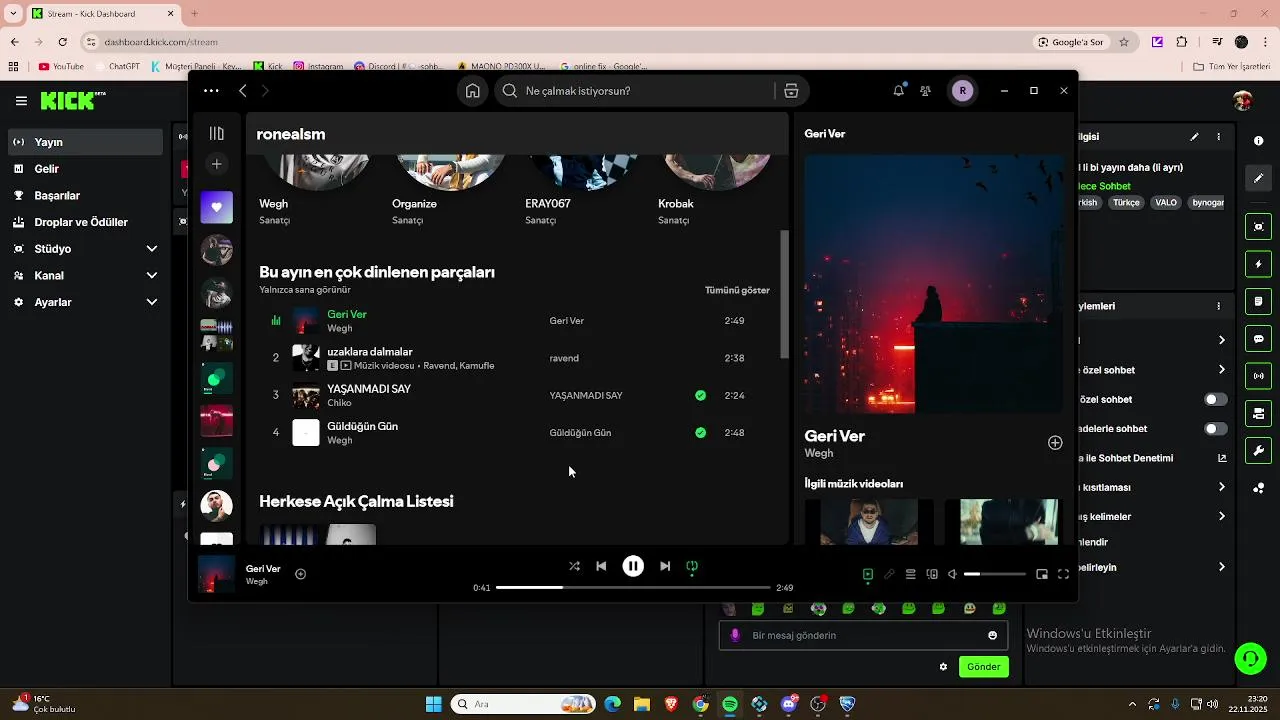This screenshot has width=1280, height=720.
Task: Expand the kelimeler row chevron in Kick
Action: (x=1222, y=517)
